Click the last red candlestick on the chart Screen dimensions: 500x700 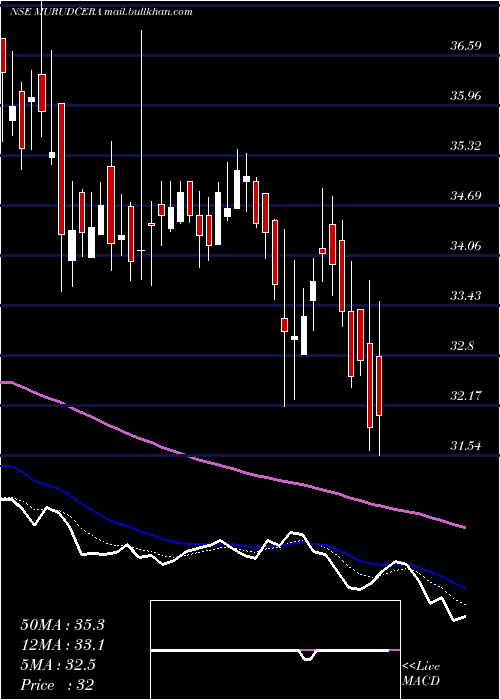[379, 386]
